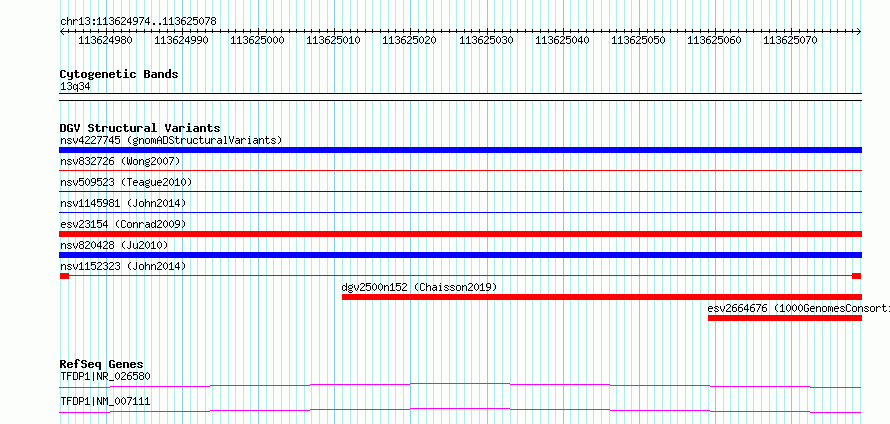Click the chr13:113624974..113625078 coordinate label

coord(138,21)
